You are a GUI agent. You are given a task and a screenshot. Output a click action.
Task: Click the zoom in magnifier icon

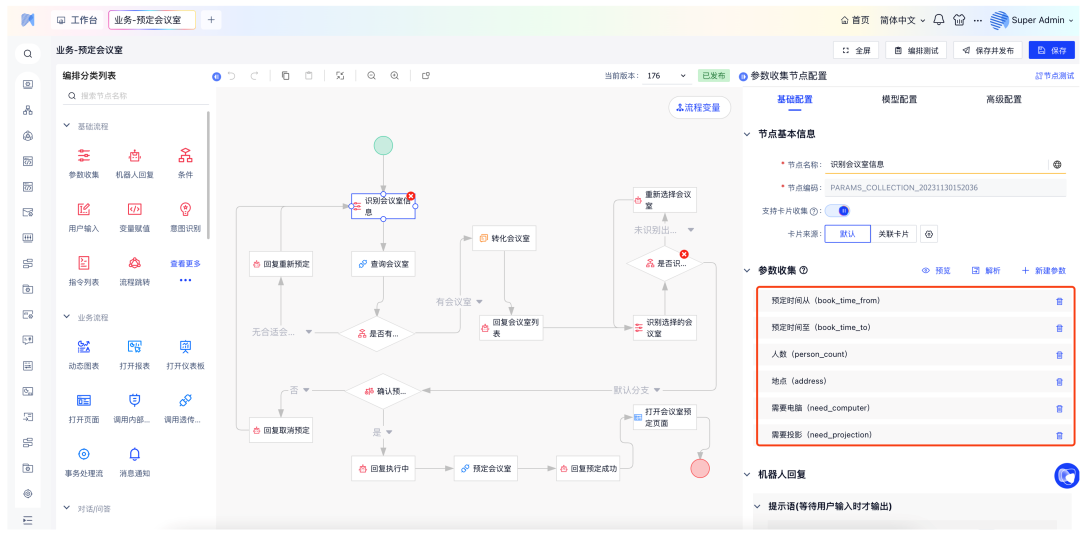[x=395, y=76]
